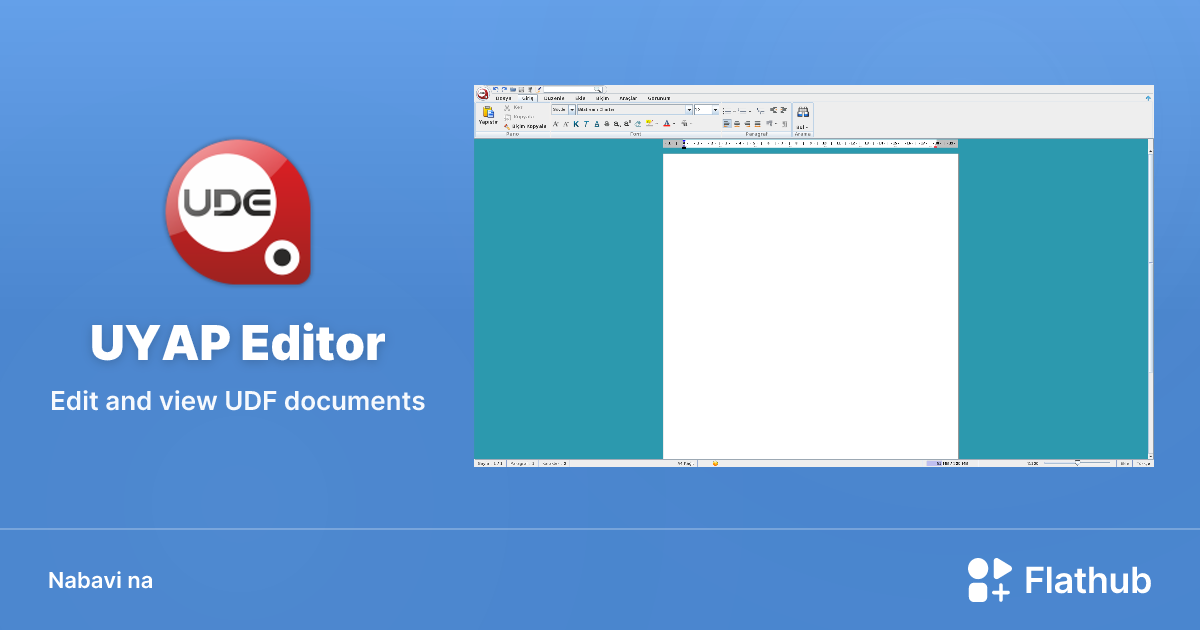Expand the font color picker arrow
The height and width of the screenshot is (630, 1200).
point(674,123)
